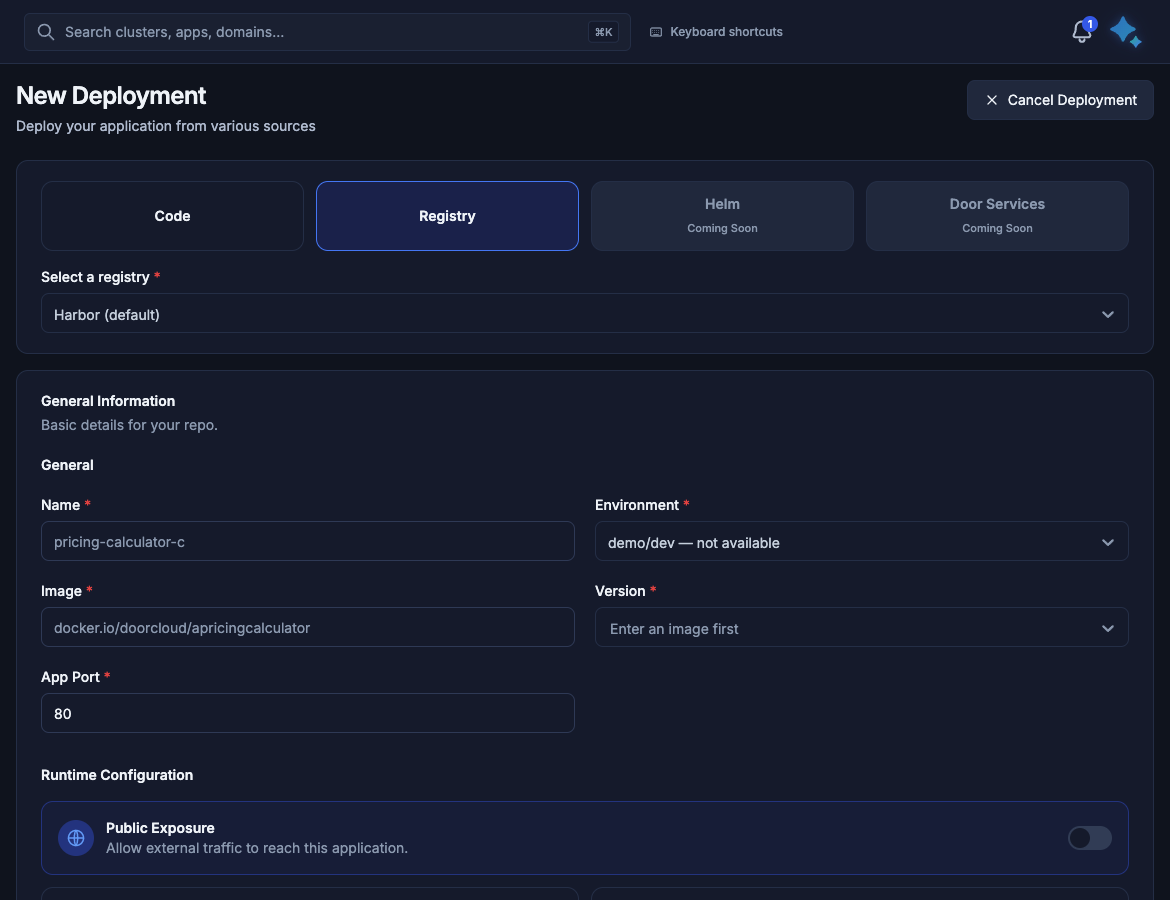Click the ⌘K shortcut badge
This screenshot has height=900, width=1170.
[x=603, y=32]
